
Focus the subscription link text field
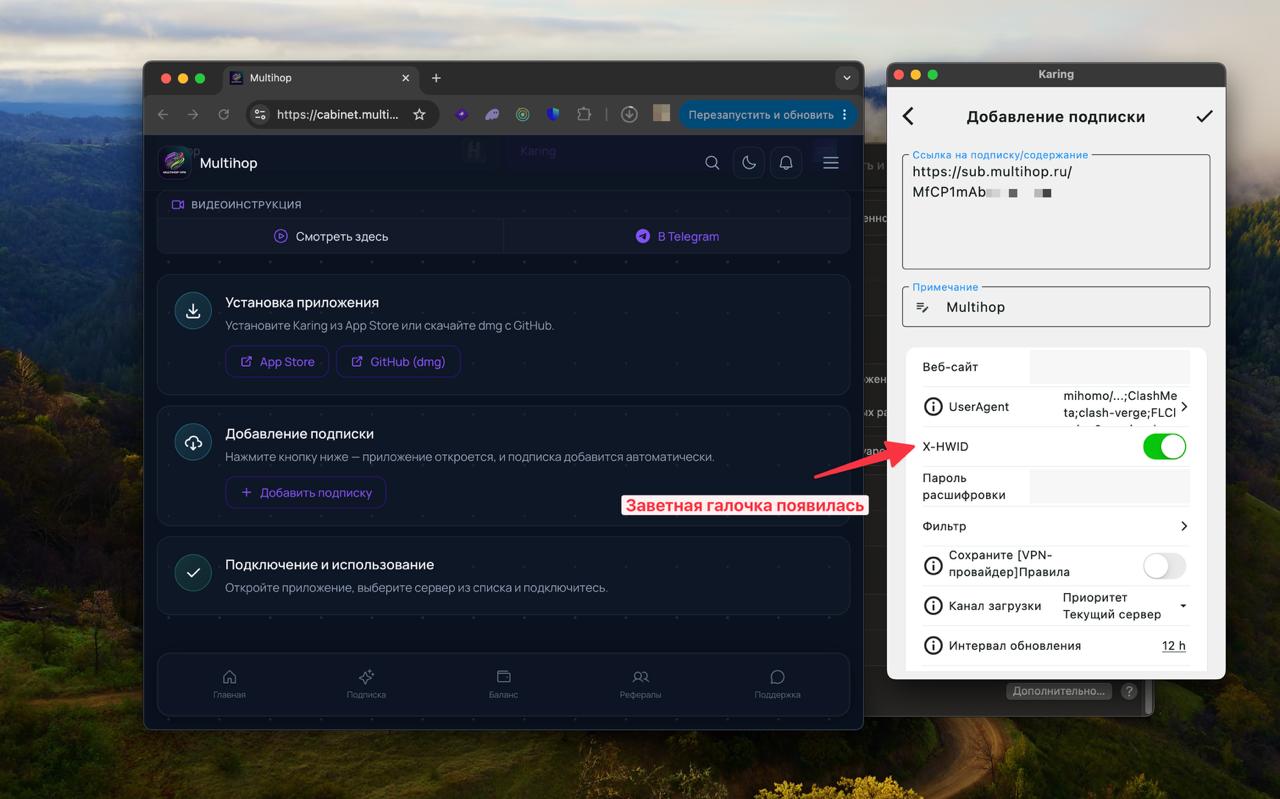click(1056, 212)
